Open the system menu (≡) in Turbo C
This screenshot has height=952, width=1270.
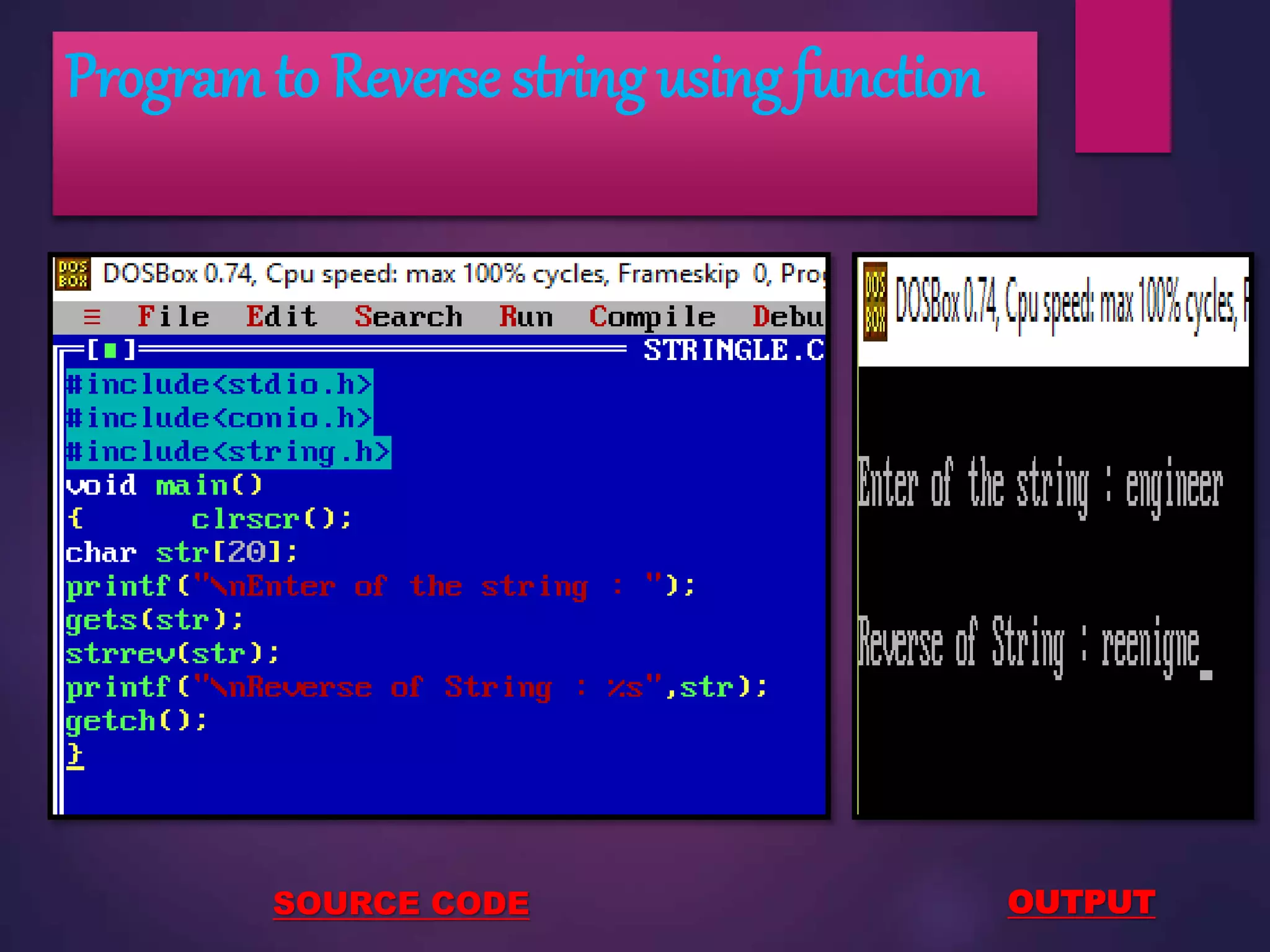(92, 317)
